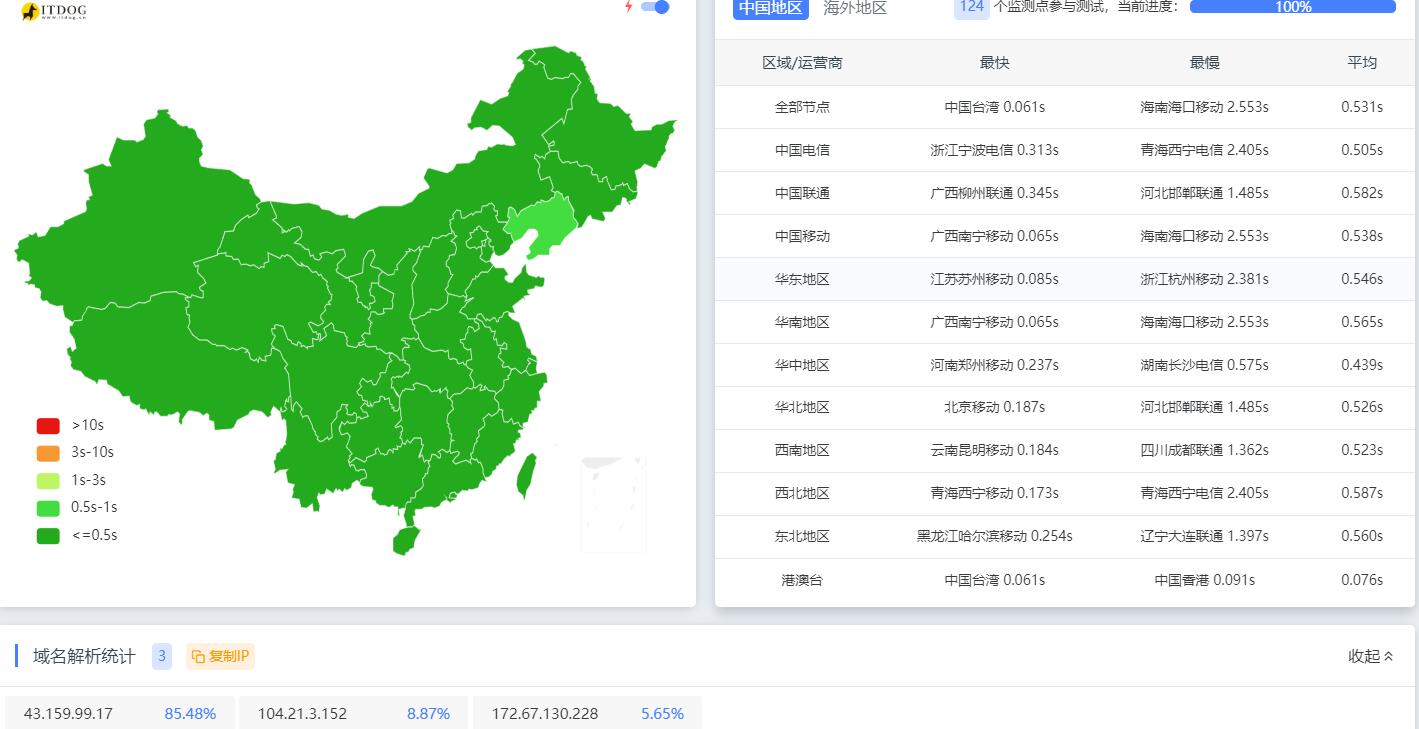Select the yellow-green 1s-3s legend swatch
Image resolution: width=1419 pixels, height=729 pixels.
(48, 480)
